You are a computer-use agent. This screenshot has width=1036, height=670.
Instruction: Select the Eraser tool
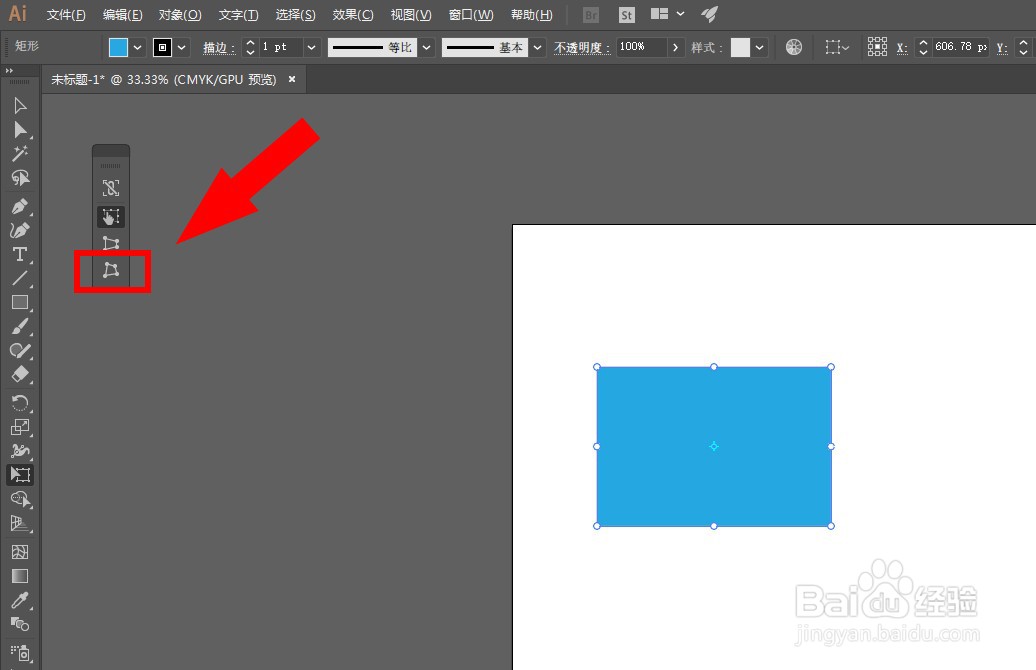(20, 374)
